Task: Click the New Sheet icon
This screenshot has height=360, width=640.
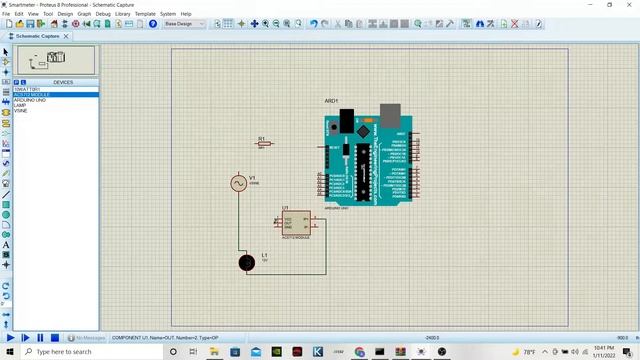Action: click(x=504, y=24)
